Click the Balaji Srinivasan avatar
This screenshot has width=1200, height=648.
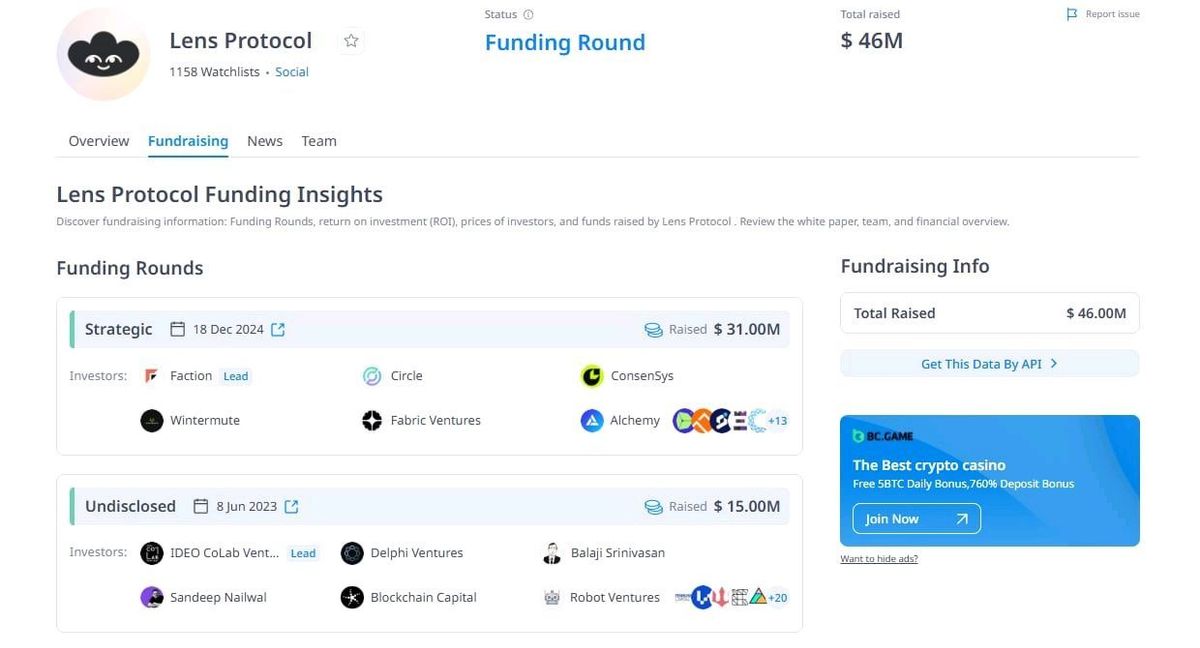[552, 553]
